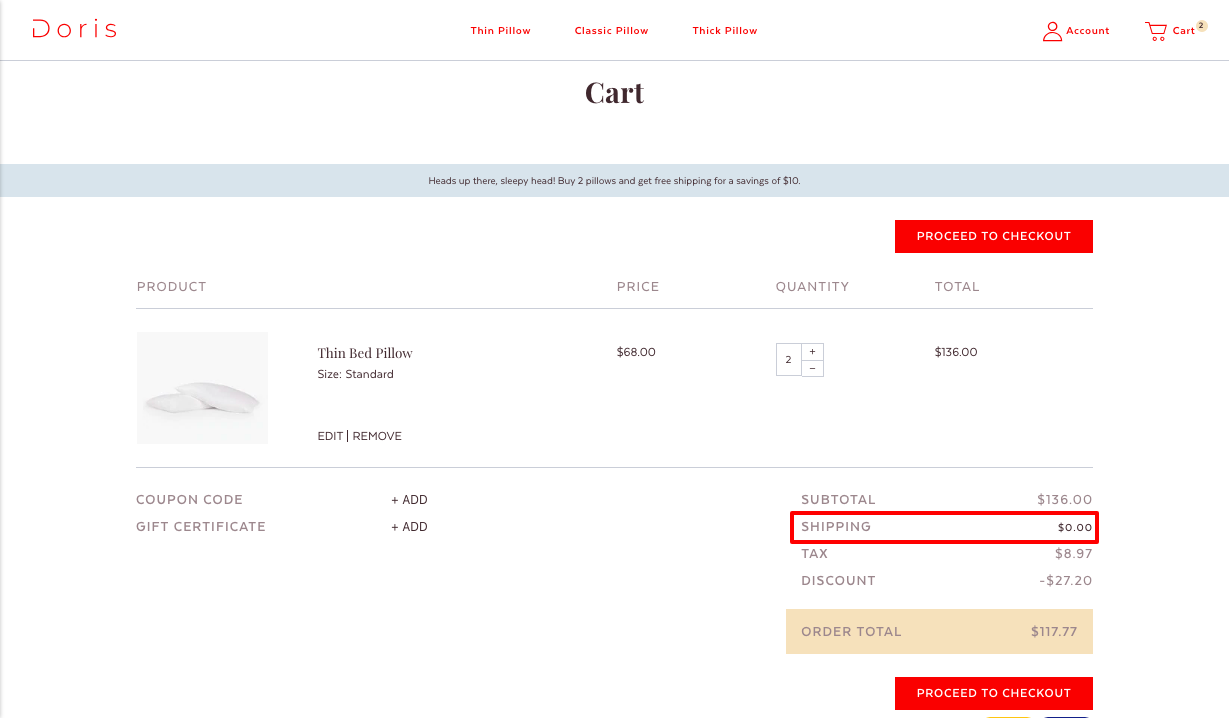Click EDIT under Thin Bed Pillow
Viewport: 1229px width, 718px height.
coord(330,436)
